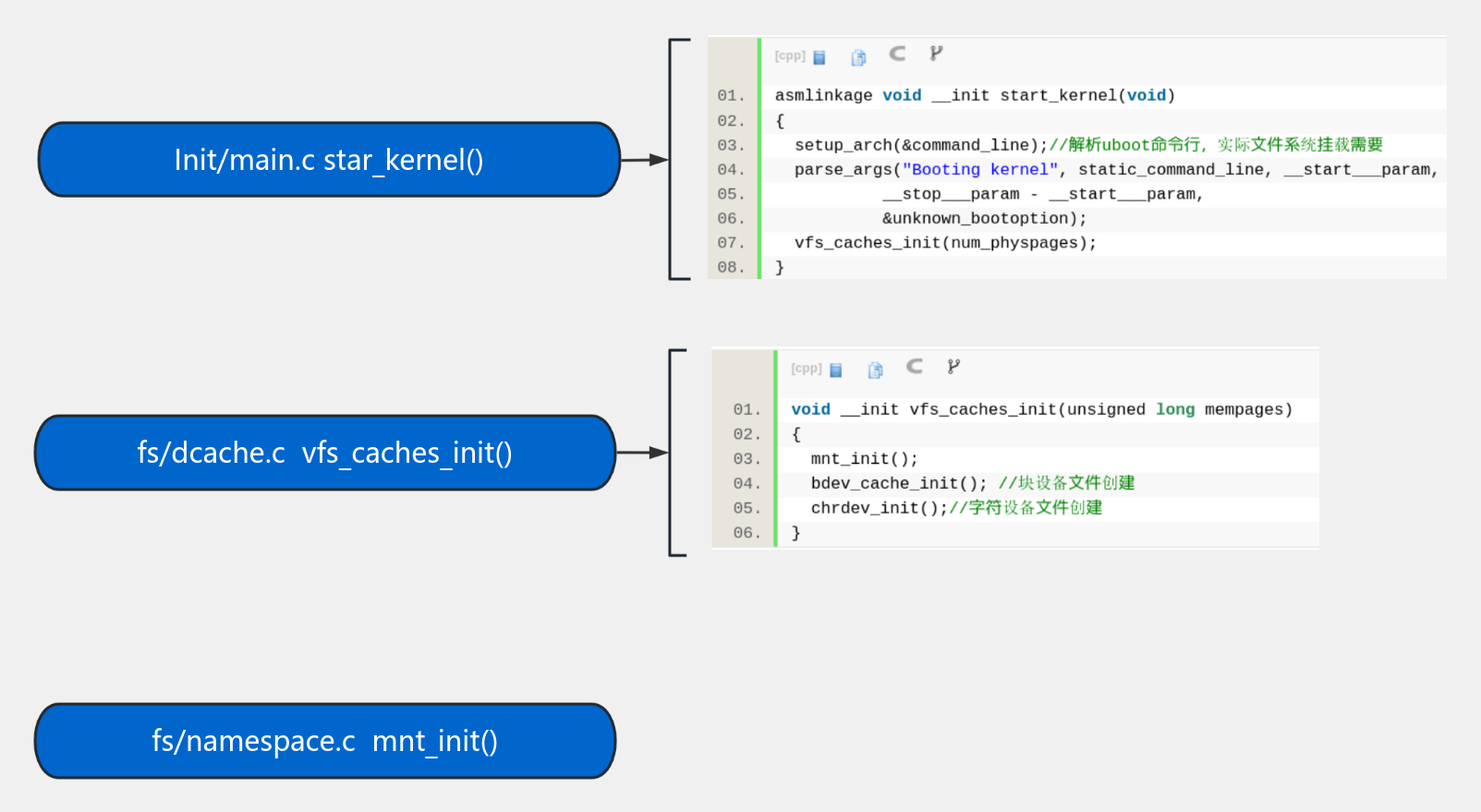Screen dimensions: 1481x812
Task: Click vfs_caches_init(num_physpages) call line
Action: (x=944, y=243)
